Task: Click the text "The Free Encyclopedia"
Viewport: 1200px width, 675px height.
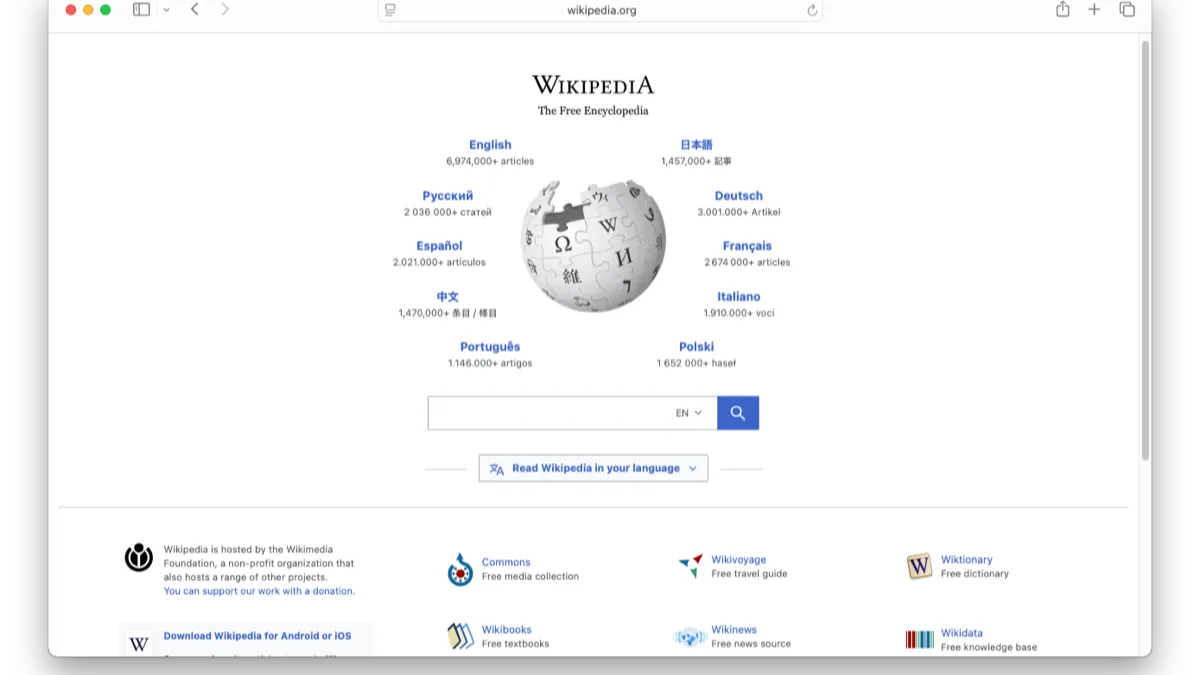Action: coord(593,111)
